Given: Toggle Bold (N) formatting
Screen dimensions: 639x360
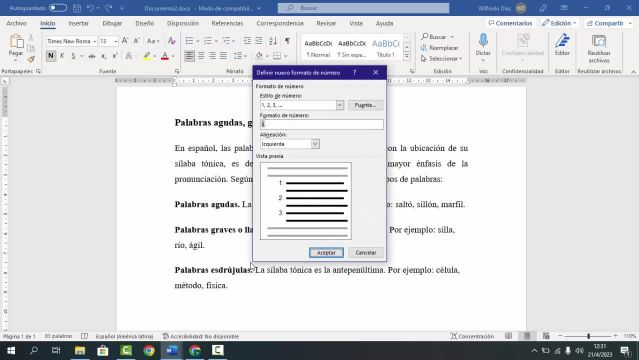Looking at the screenshot, I should 51,56.
